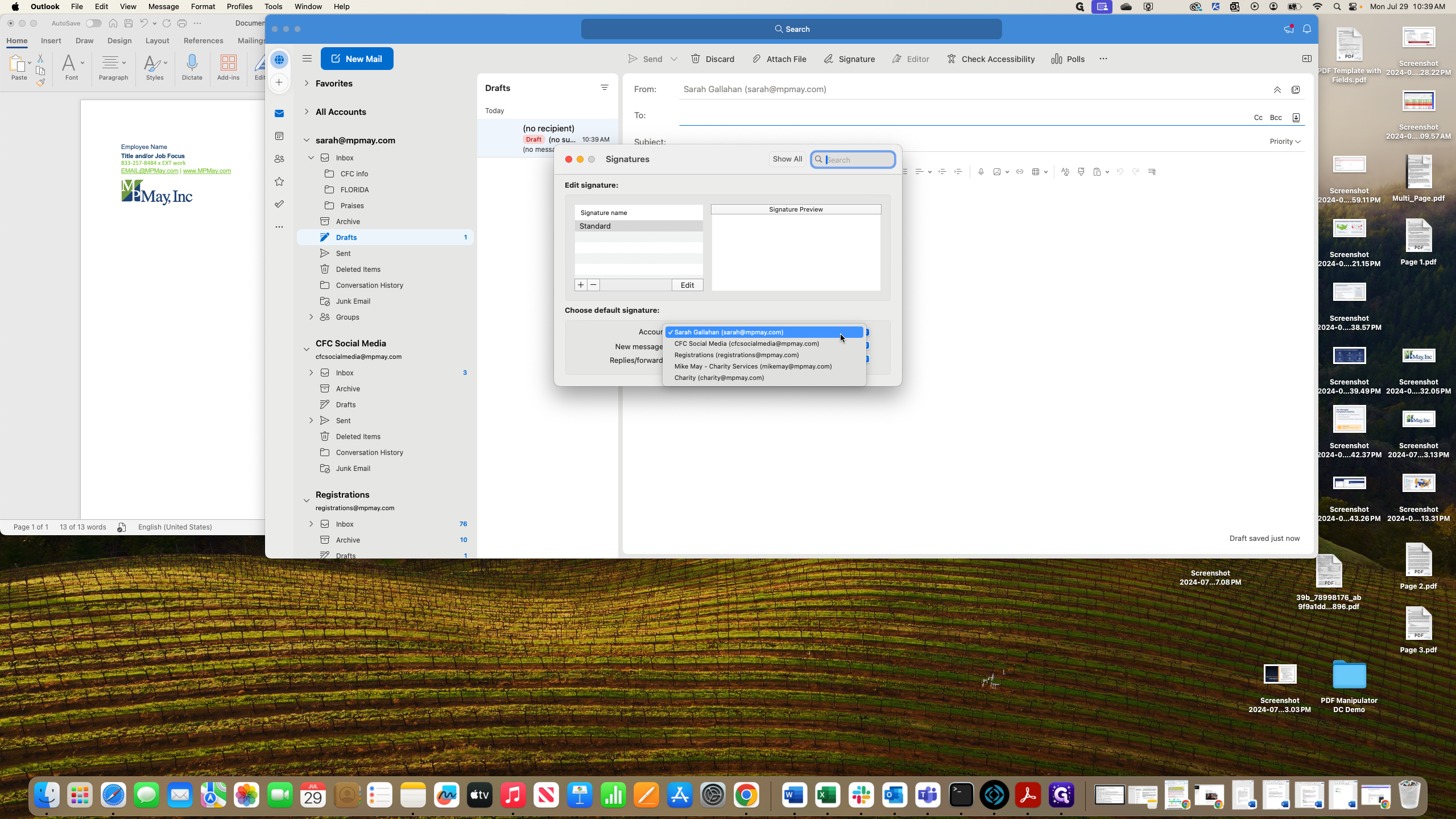
Task: Click Show All in the Signatures window
Action: pos(787,159)
